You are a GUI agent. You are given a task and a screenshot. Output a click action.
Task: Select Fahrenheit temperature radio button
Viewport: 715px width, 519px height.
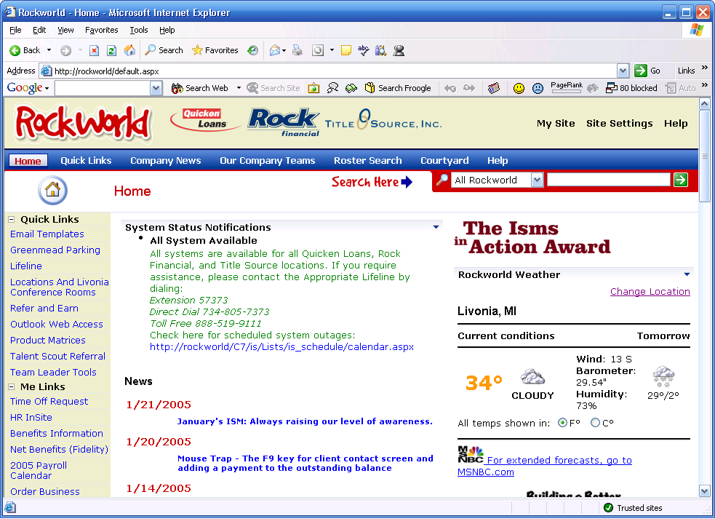click(563, 423)
